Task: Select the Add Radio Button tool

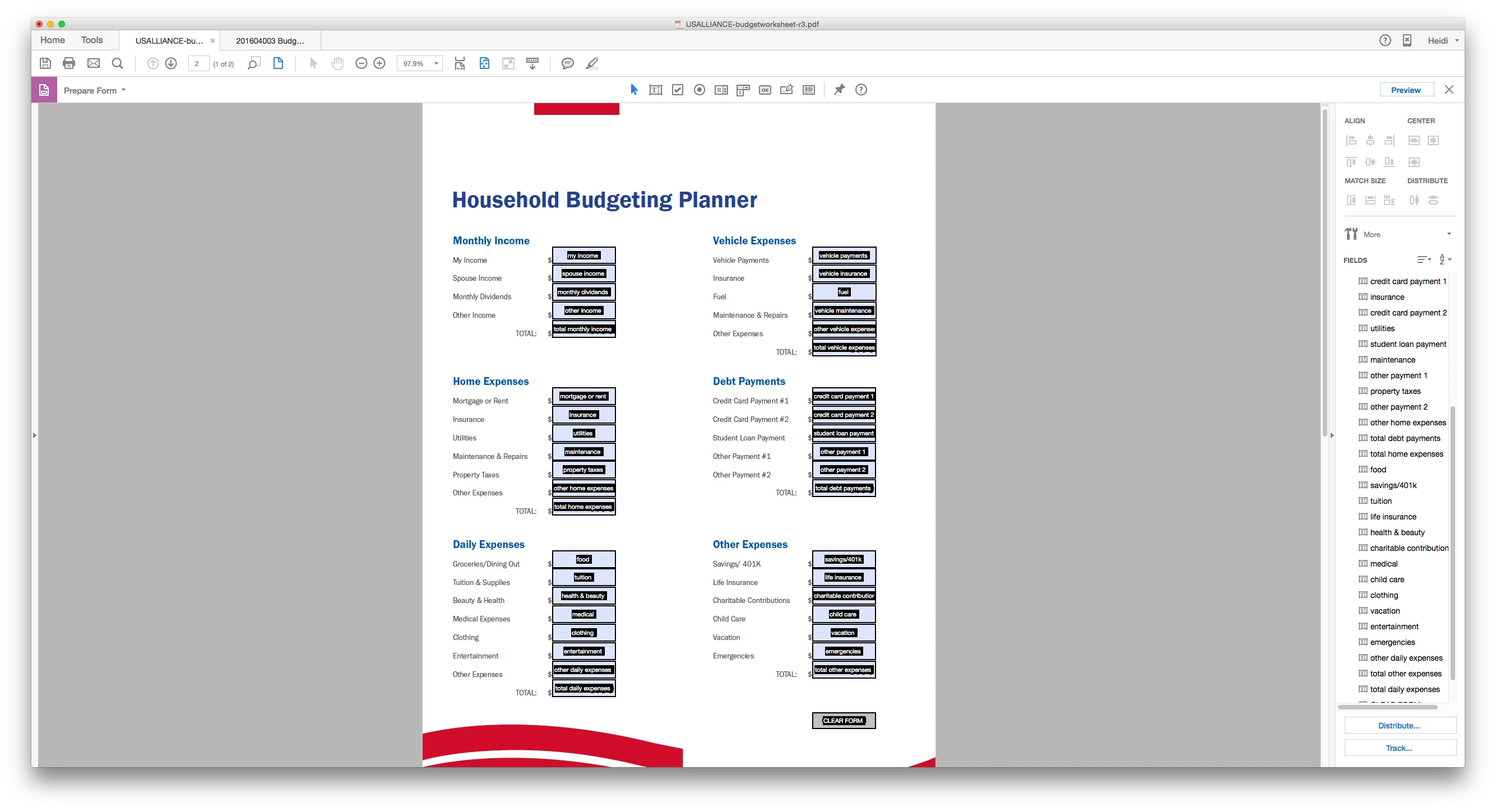Action: [x=699, y=90]
